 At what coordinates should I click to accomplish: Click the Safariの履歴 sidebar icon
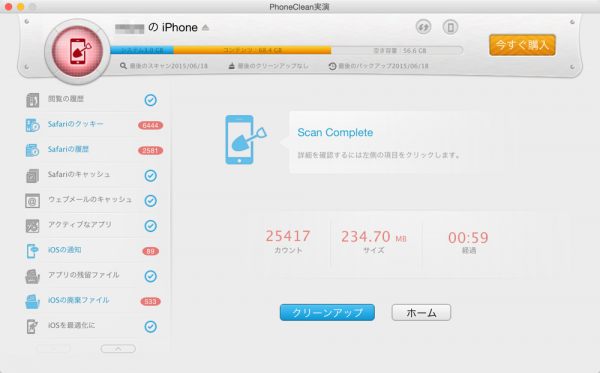click(x=33, y=150)
